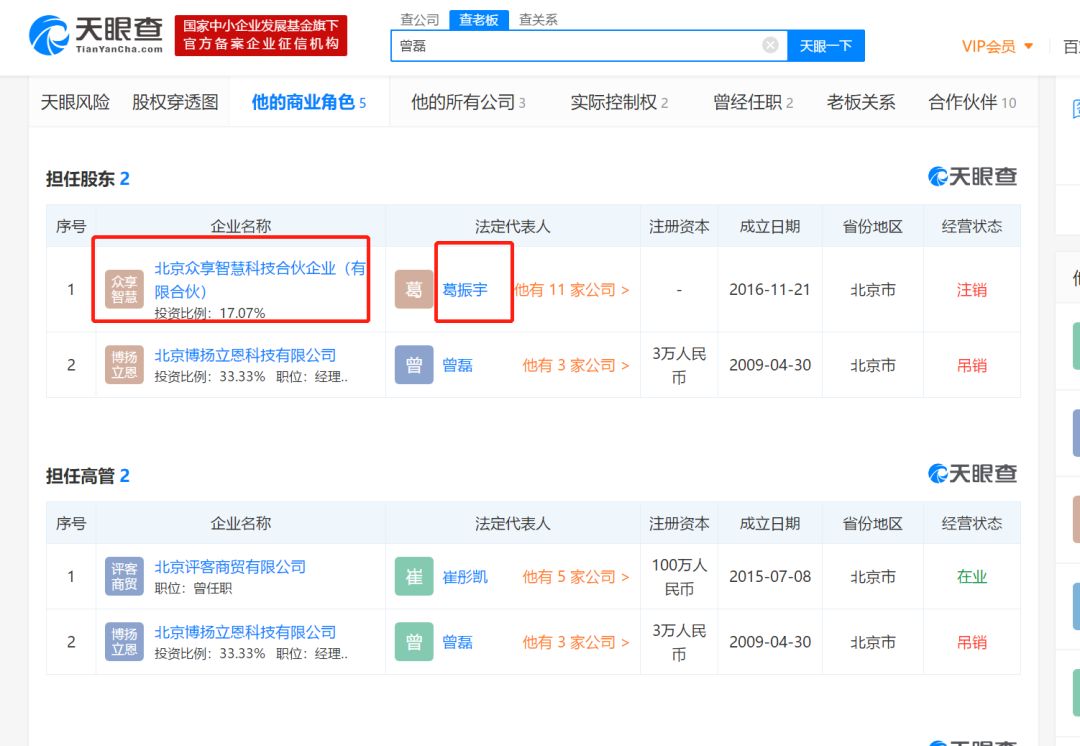Open the 曾磊 link in 担任高管 table

(457, 642)
